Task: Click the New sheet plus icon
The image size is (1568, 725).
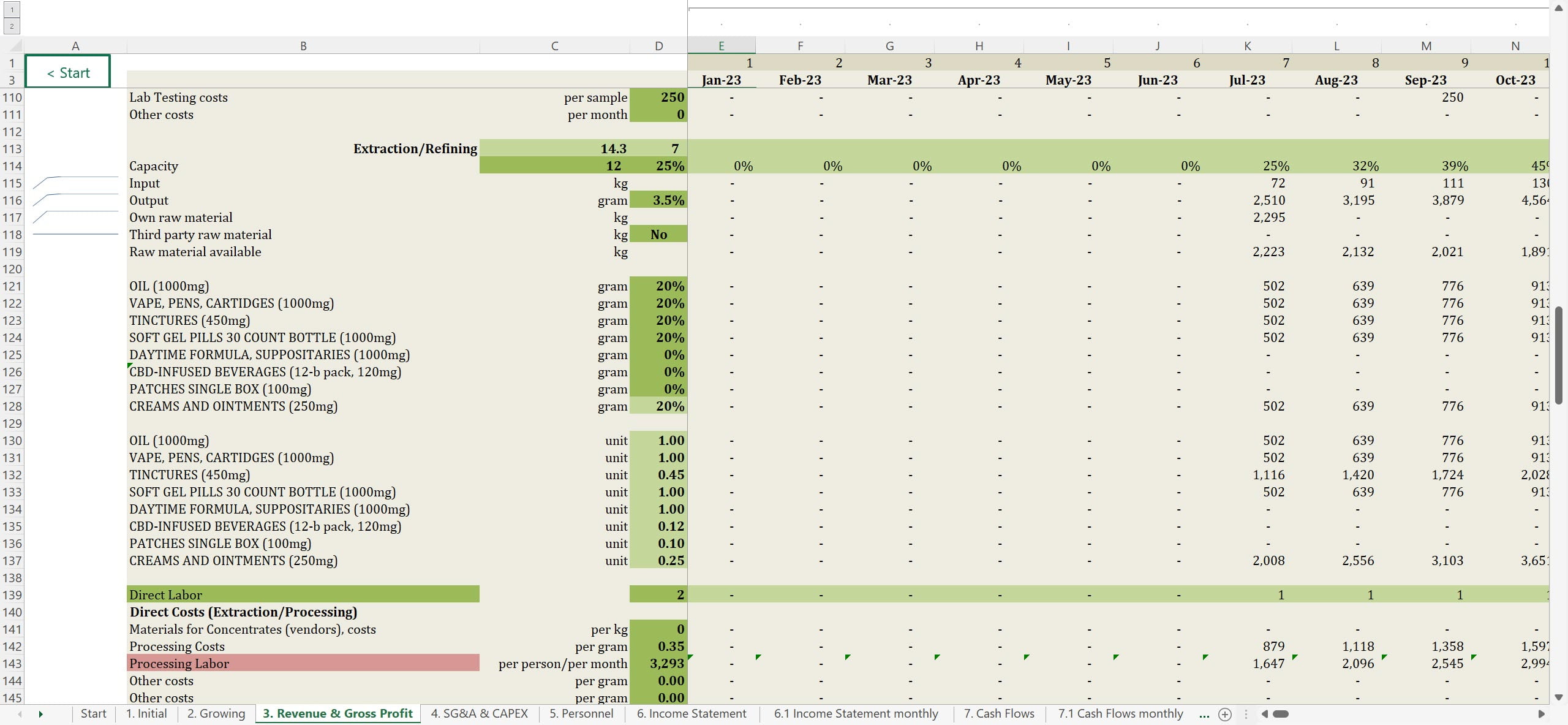Action: pyautogui.click(x=1225, y=714)
